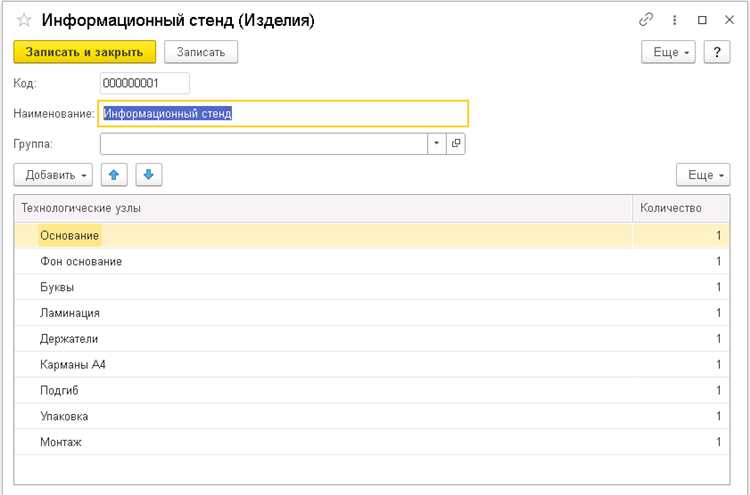The height and width of the screenshot is (495, 750).
Task: Open the top Еще menu
Action: click(x=668, y=52)
